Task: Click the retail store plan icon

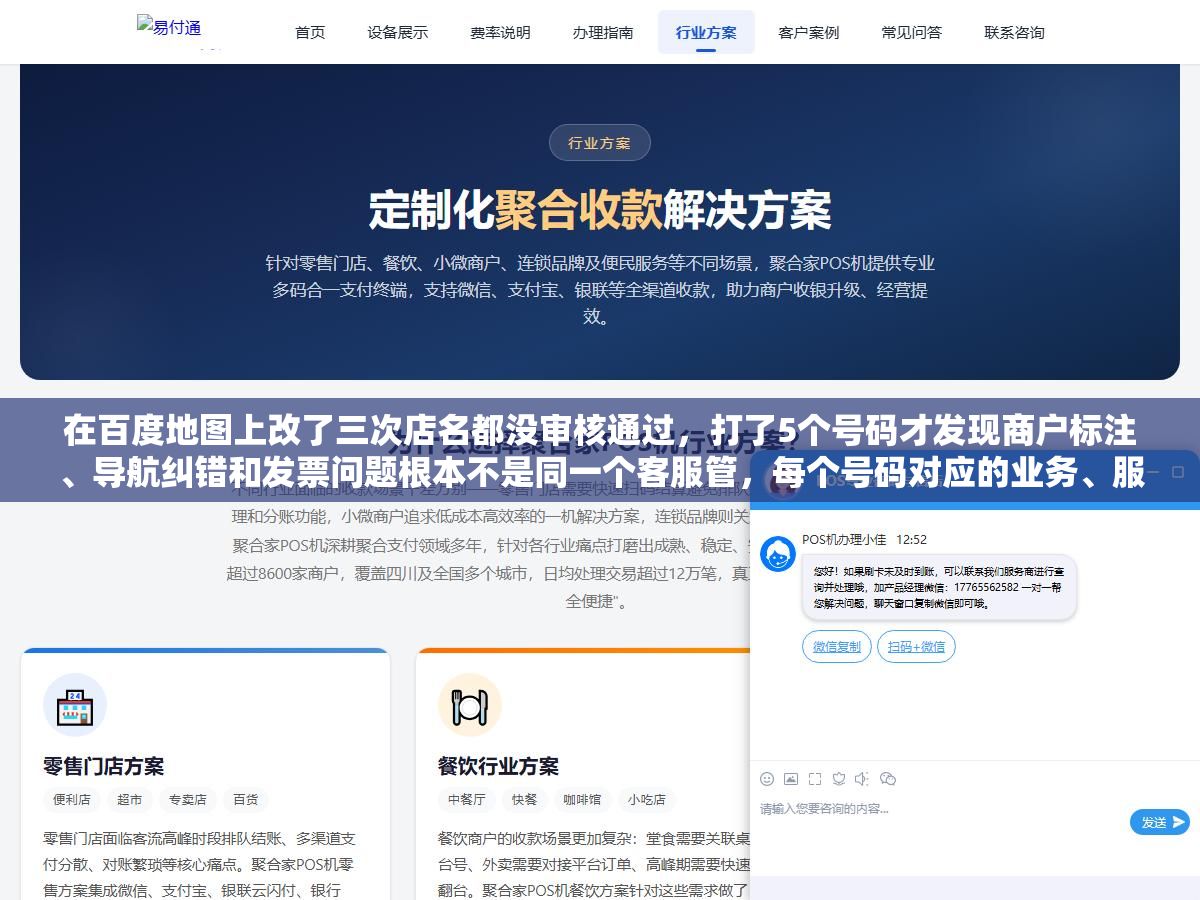Action: click(x=75, y=705)
